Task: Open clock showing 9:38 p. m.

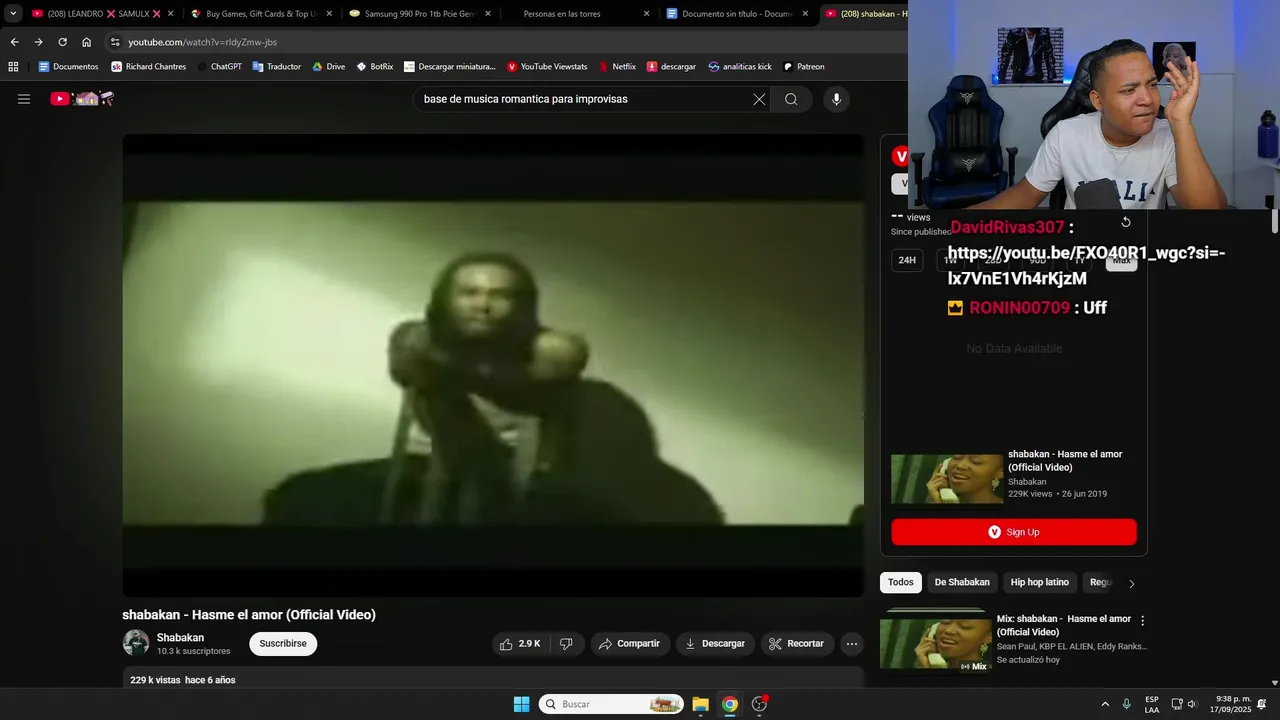Action: (1230, 704)
